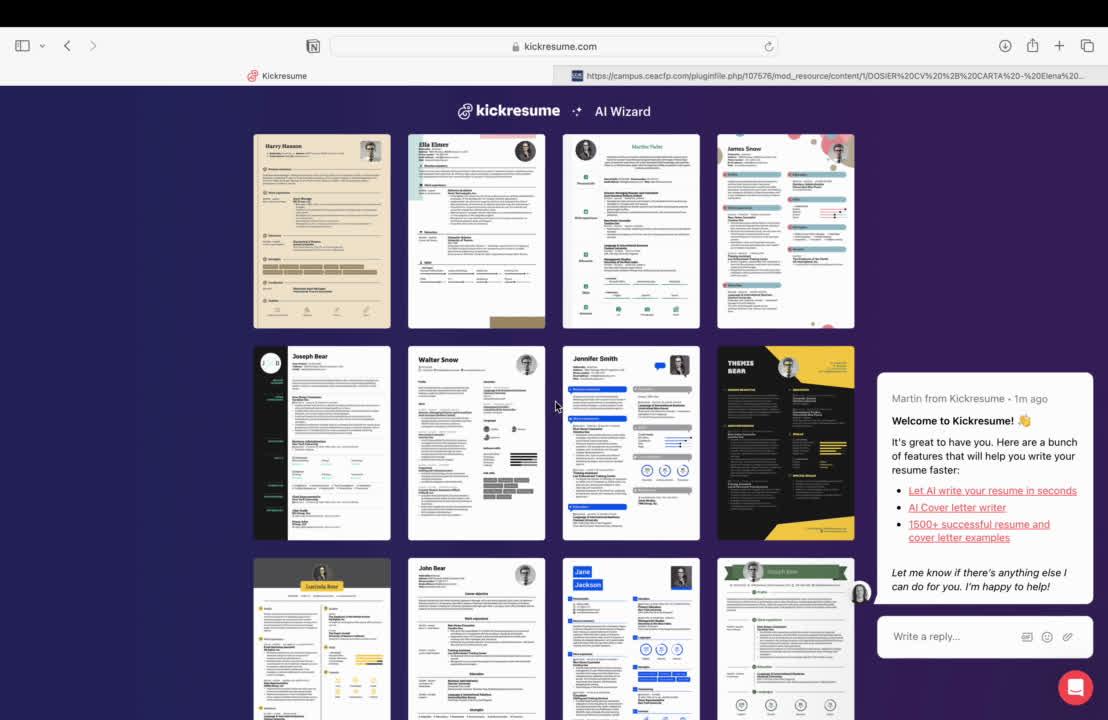Viewport: 1108px width, 720px height.
Task: Open the GIF picker icon in chat reply
Action: [1027, 637]
